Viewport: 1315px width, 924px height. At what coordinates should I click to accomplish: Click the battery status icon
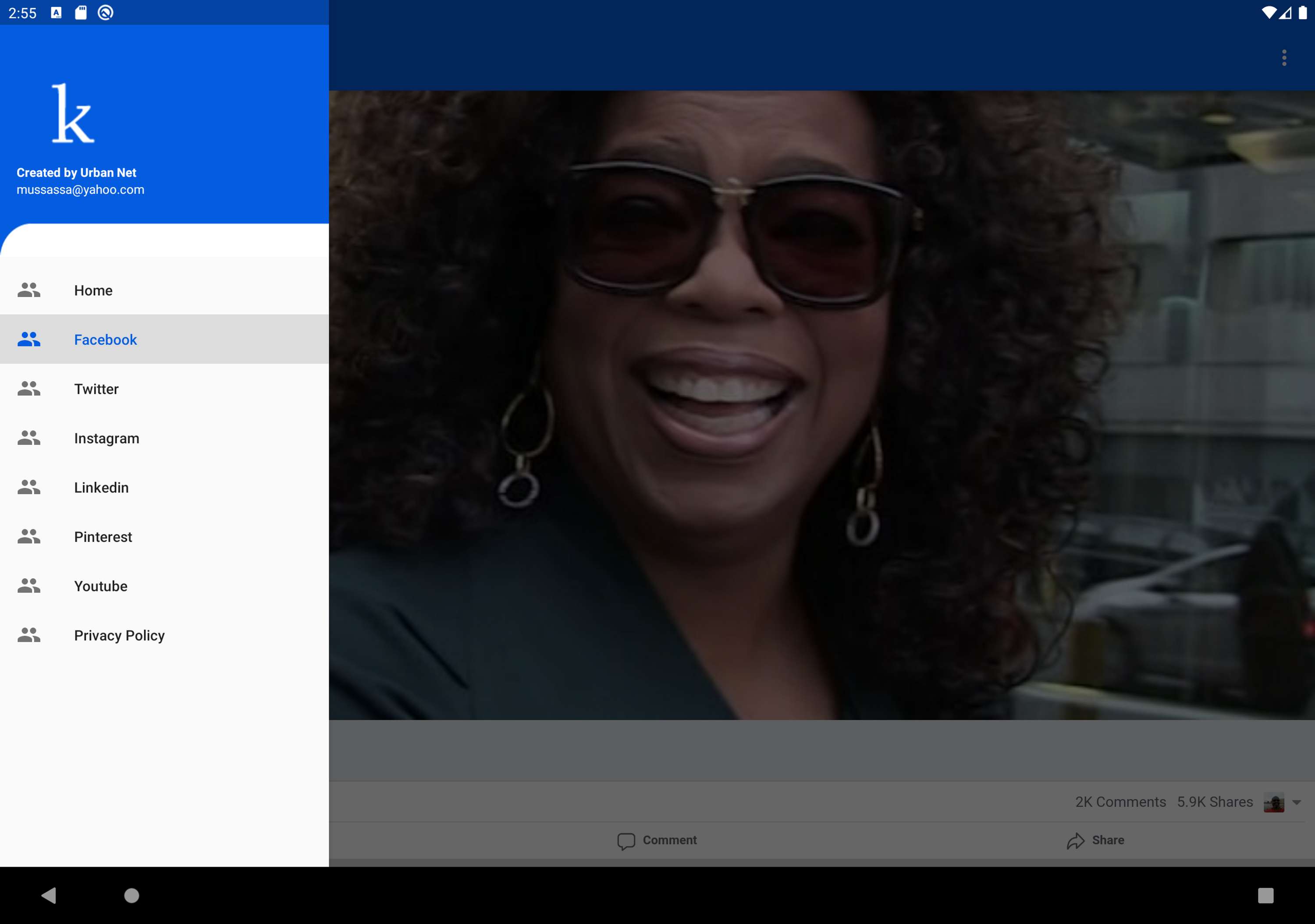pos(1302,13)
